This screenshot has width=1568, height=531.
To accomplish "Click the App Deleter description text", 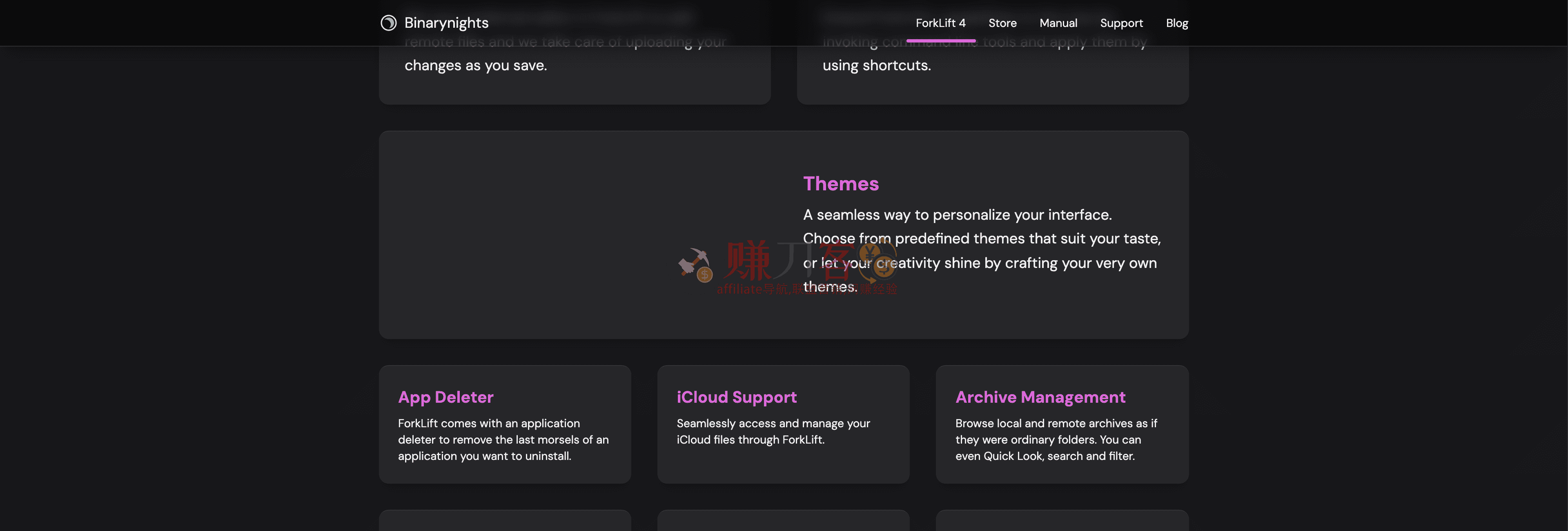I will (x=503, y=439).
